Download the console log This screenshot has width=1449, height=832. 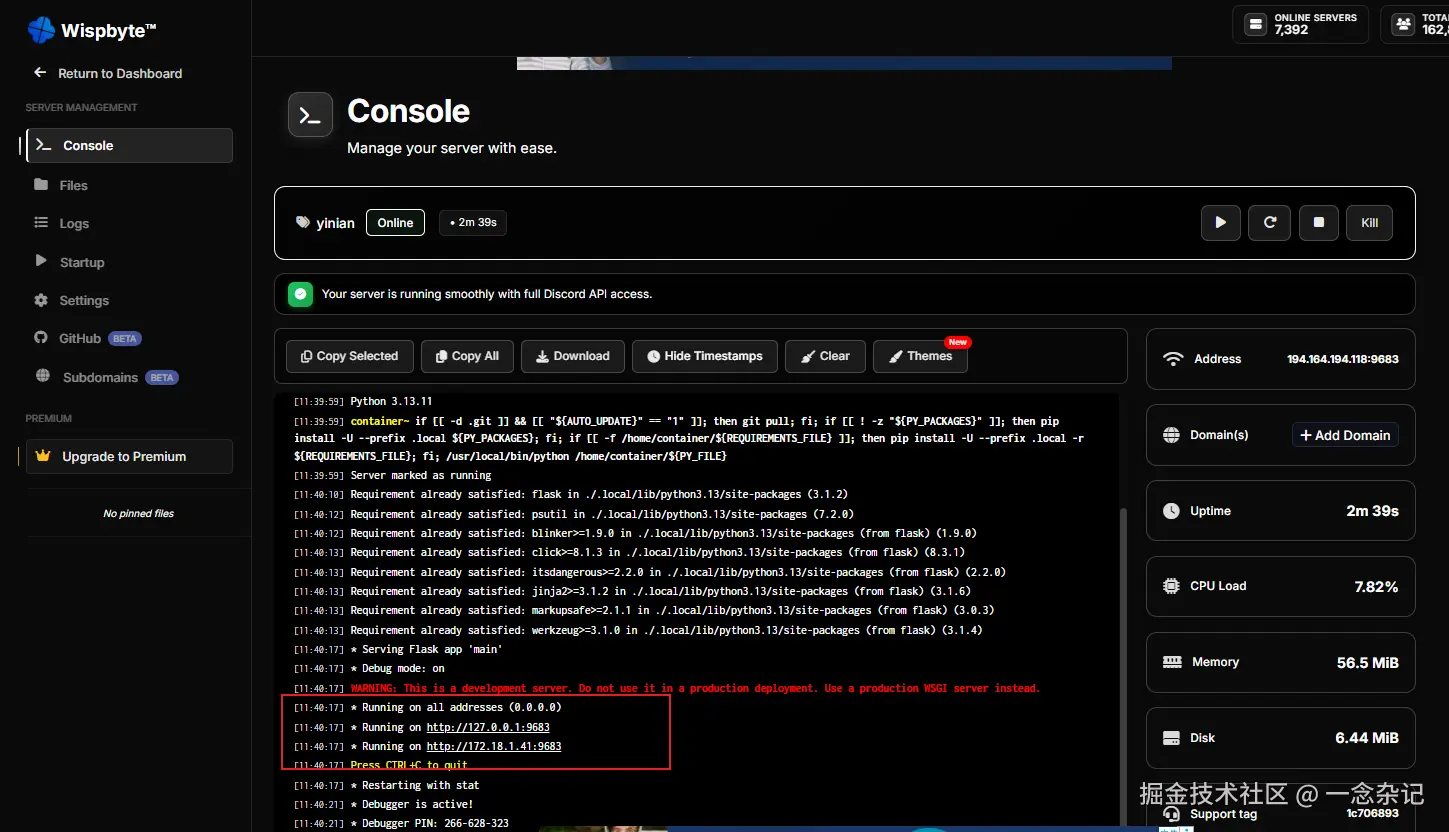coord(573,356)
